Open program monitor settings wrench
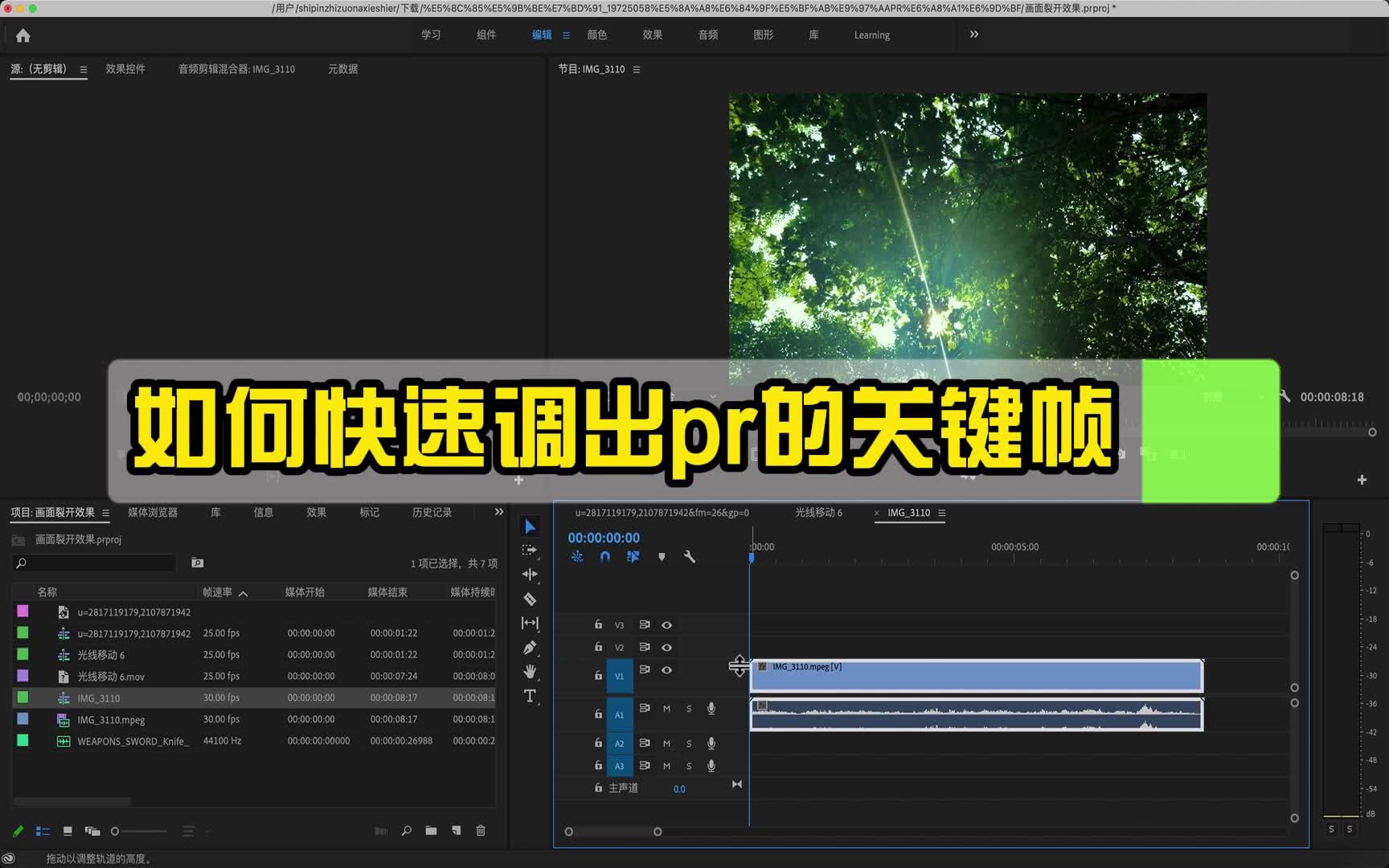The width and height of the screenshot is (1389, 868). (1285, 396)
